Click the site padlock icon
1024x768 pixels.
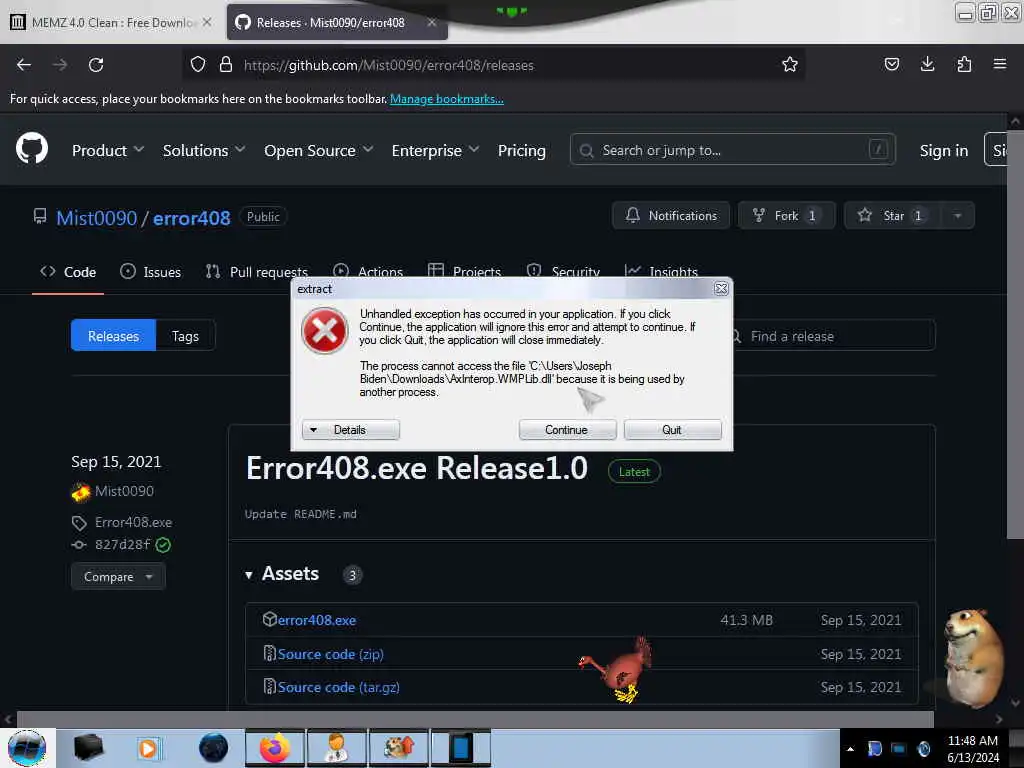[226, 65]
